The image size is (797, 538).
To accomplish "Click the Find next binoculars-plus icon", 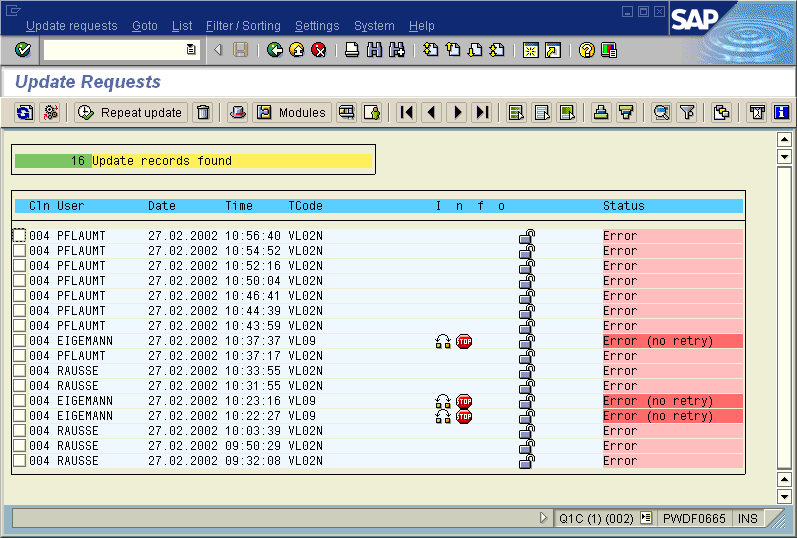I will point(396,50).
